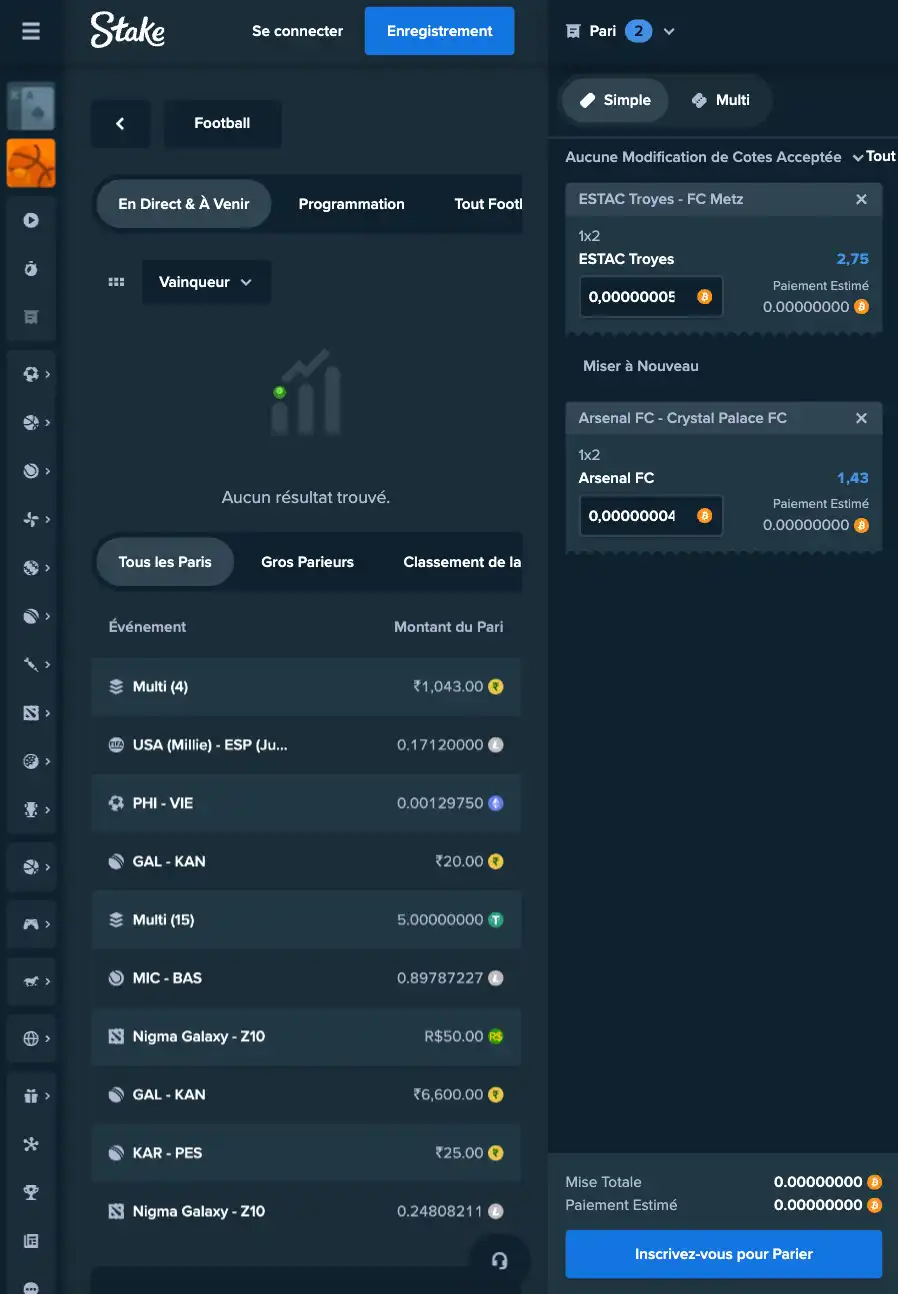Click the Football breadcrumb button

pyautogui.click(x=222, y=124)
